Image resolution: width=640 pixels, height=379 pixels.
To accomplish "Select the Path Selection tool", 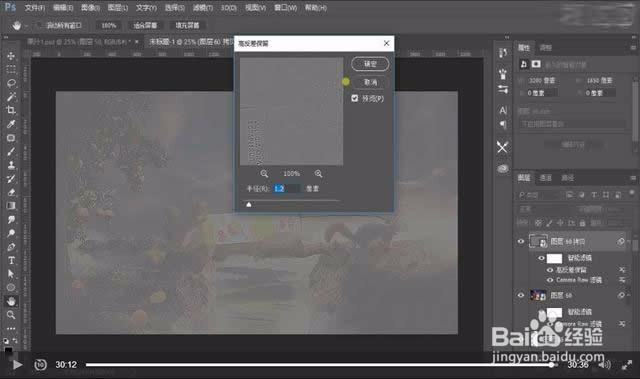I will (11, 274).
